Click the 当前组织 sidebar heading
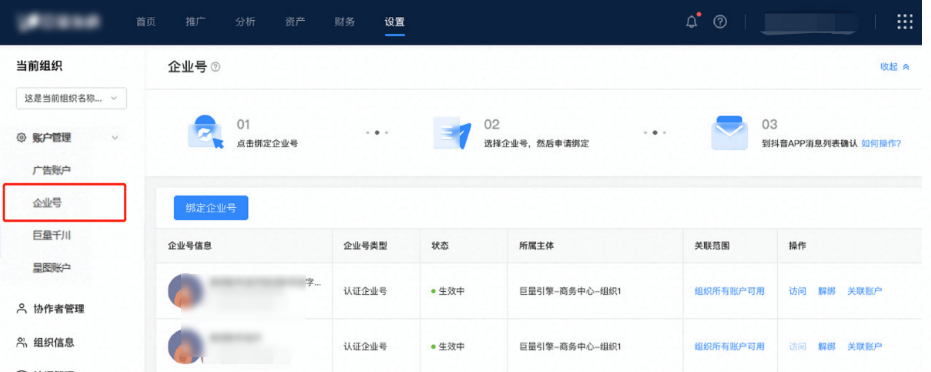Viewport: 931px width, 372px height. pos(39,66)
